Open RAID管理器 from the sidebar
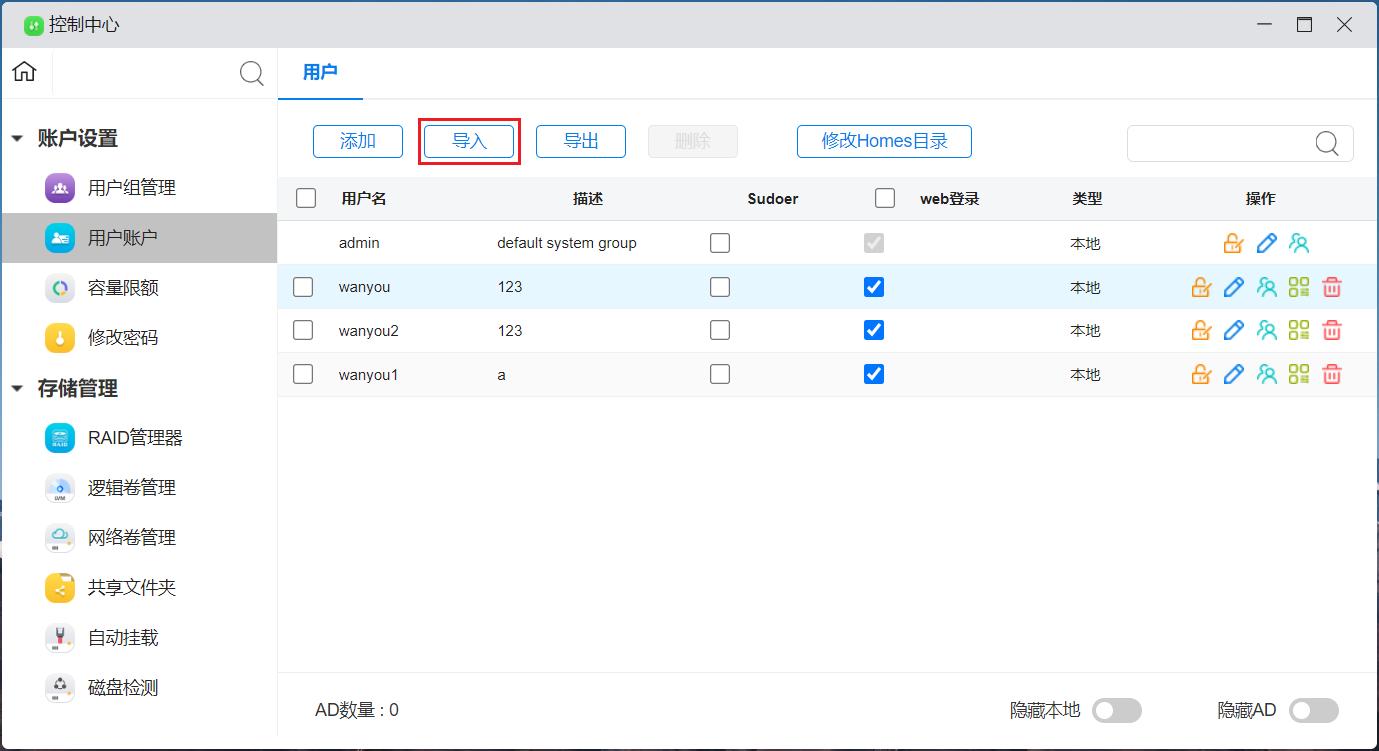 pyautogui.click(x=134, y=438)
